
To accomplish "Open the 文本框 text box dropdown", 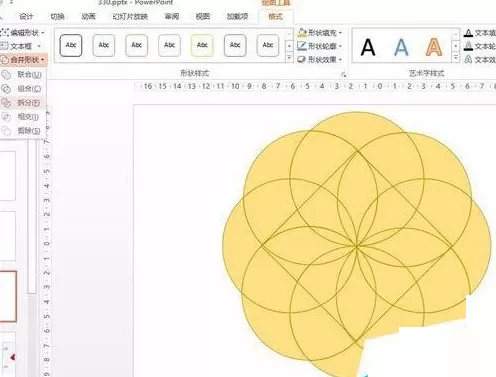I will (x=21, y=46).
